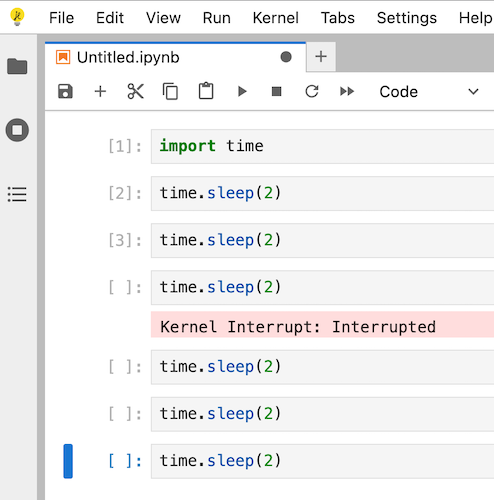494x500 pixels.
Task: Open the File Browser sidebar folder icon
Action: (x=17, y=66)
